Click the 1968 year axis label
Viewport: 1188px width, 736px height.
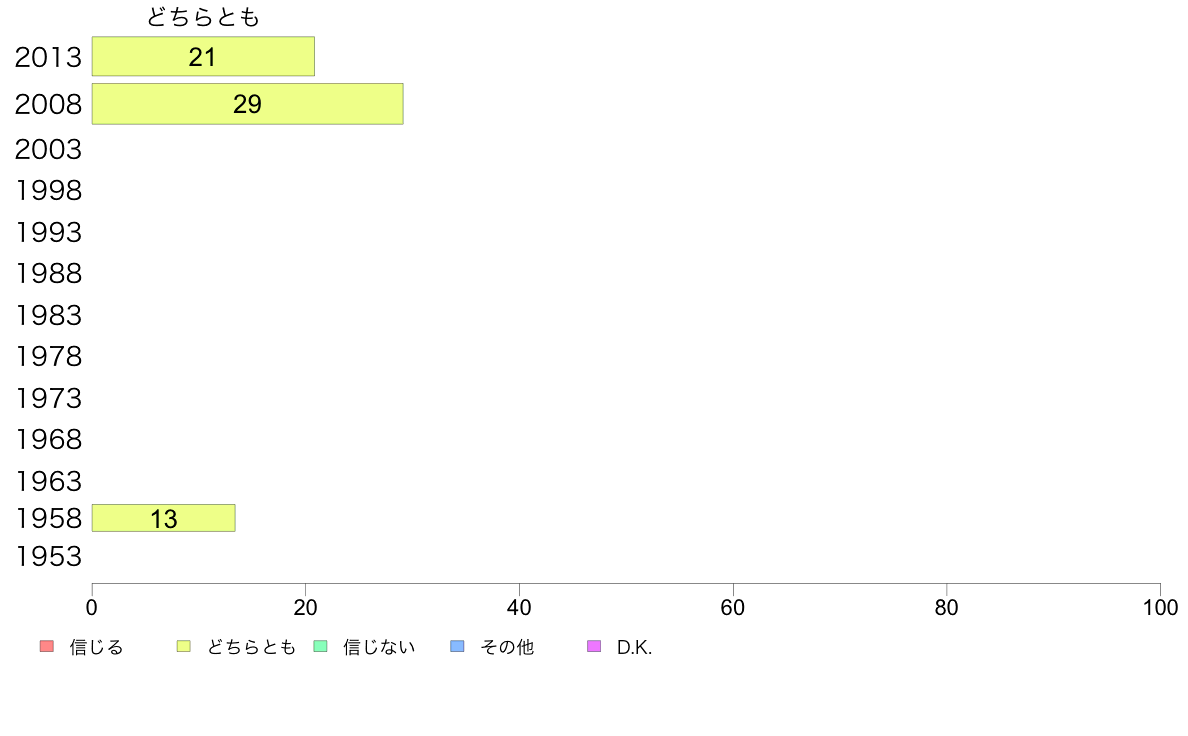(x=48, y=440)
